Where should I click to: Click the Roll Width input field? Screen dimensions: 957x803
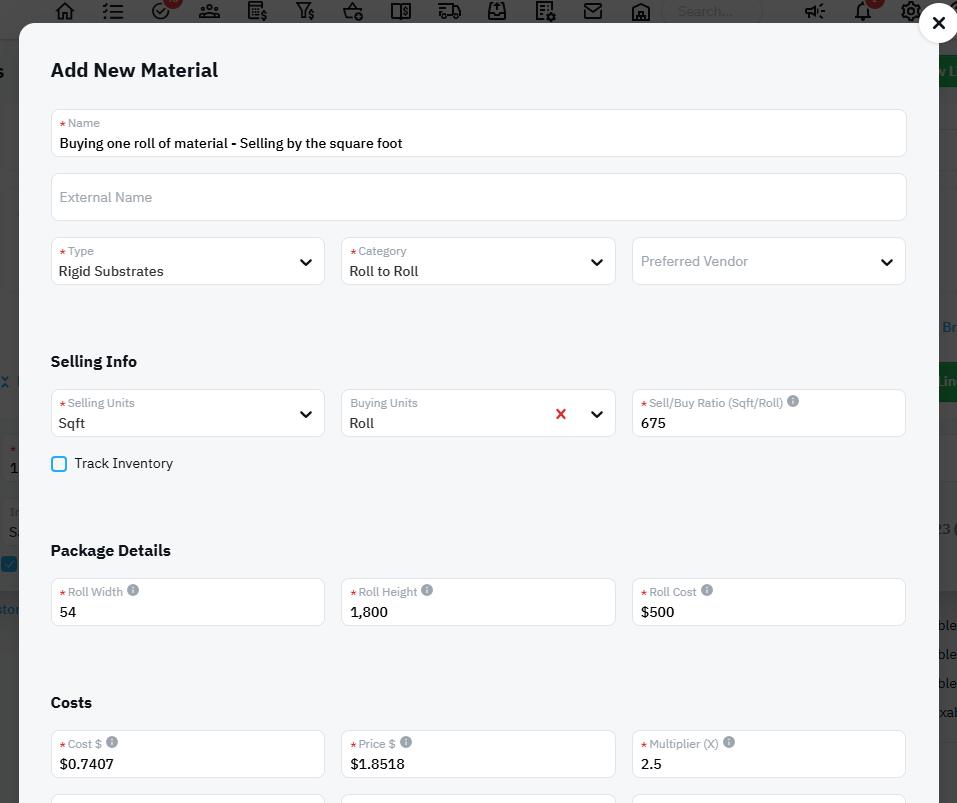click(188, 611)
